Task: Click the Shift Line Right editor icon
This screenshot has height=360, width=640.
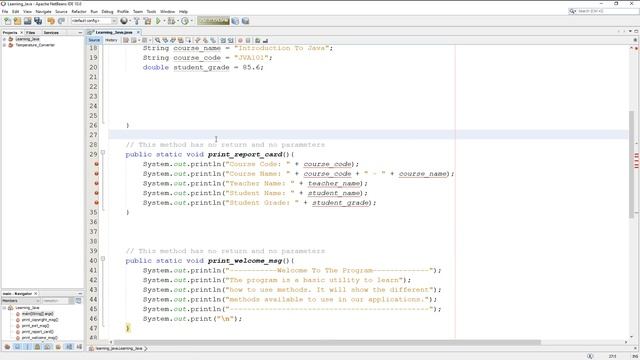Action: pyautogui.click(x=231, y=40)
